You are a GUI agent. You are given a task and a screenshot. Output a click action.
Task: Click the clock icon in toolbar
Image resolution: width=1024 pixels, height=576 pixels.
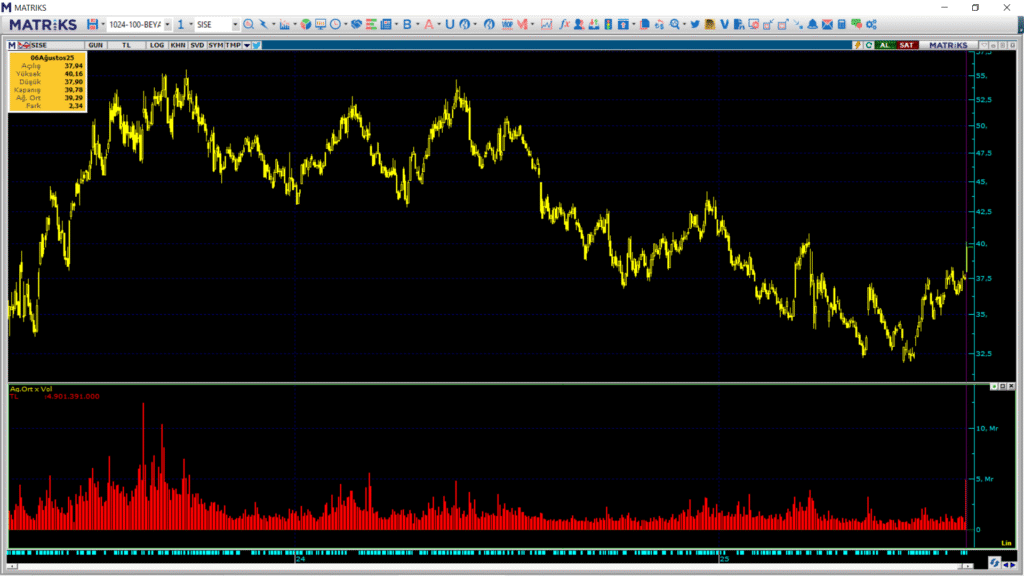coord(334,24)
